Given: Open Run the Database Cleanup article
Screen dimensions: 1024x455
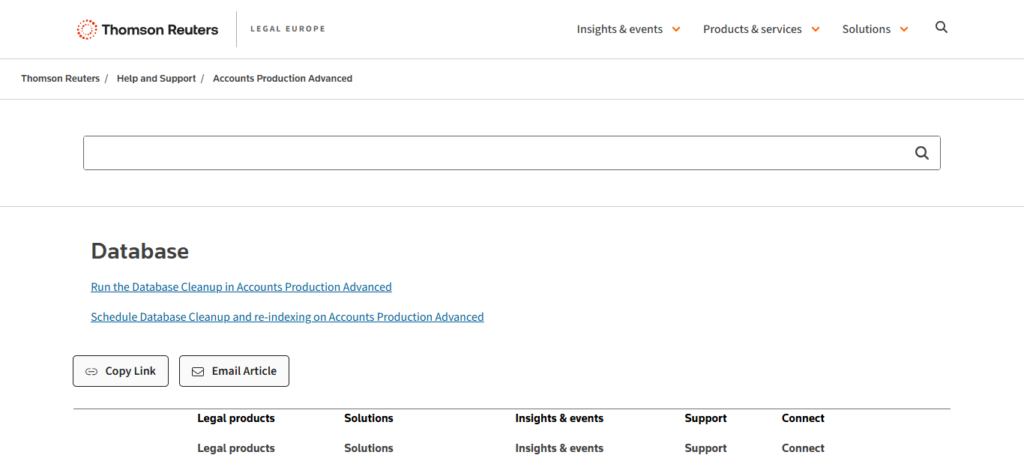Looking at the screenshot, I should (241, 287).
